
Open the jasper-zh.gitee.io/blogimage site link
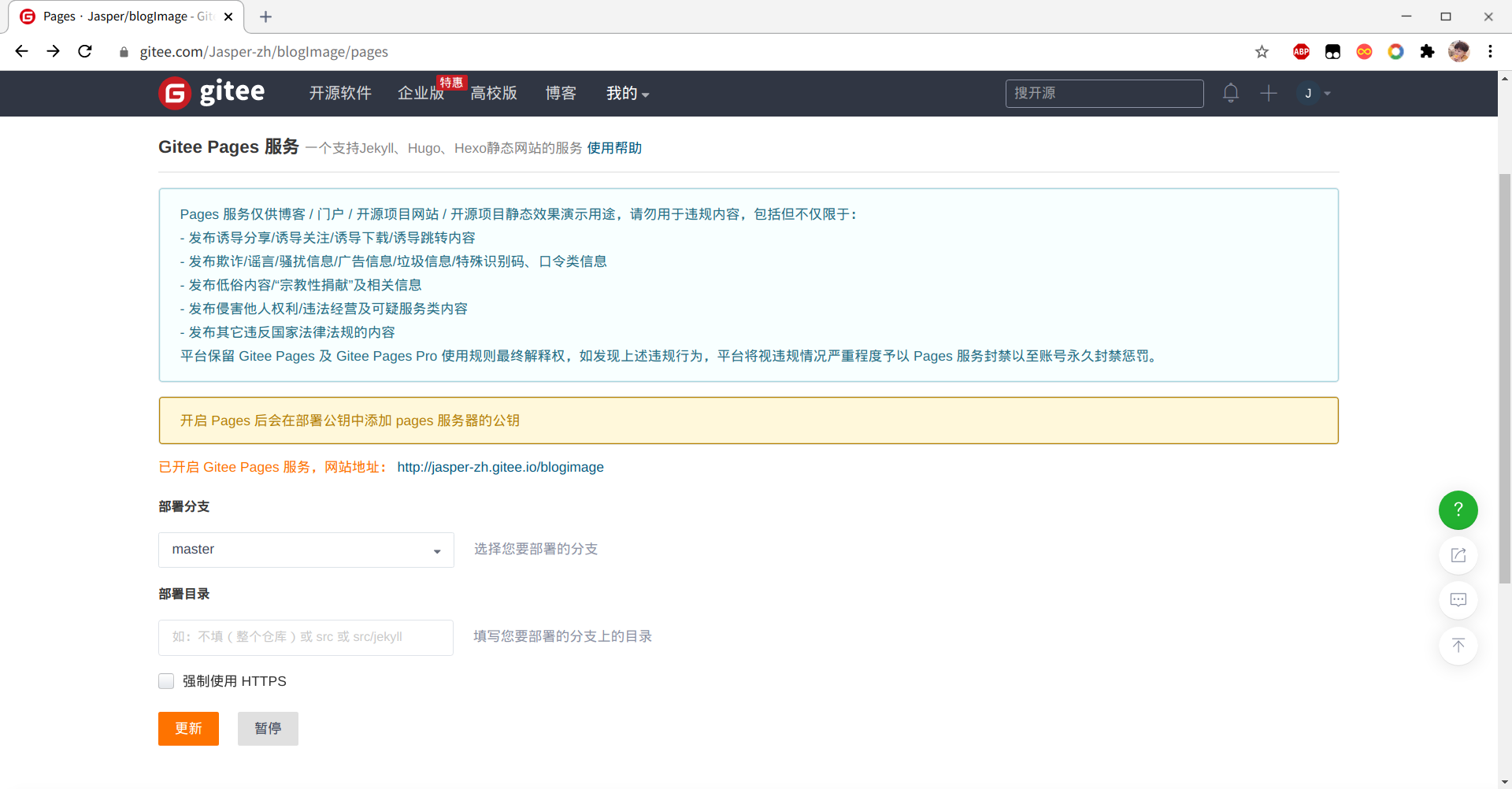[500, 467]
